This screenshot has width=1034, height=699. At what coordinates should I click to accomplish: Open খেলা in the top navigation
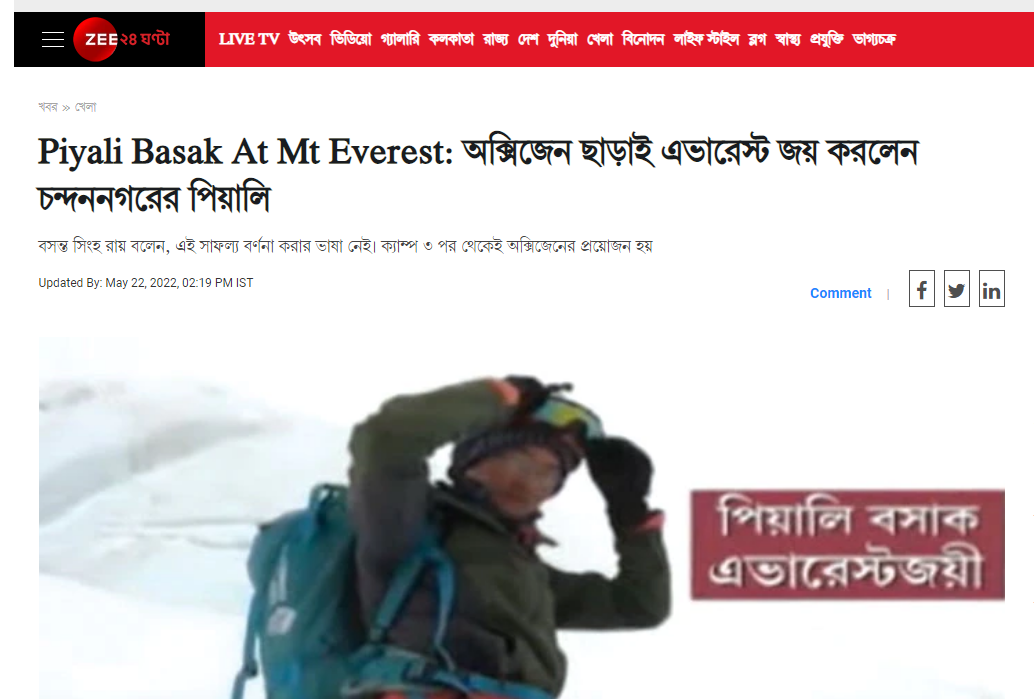(600, 40)
